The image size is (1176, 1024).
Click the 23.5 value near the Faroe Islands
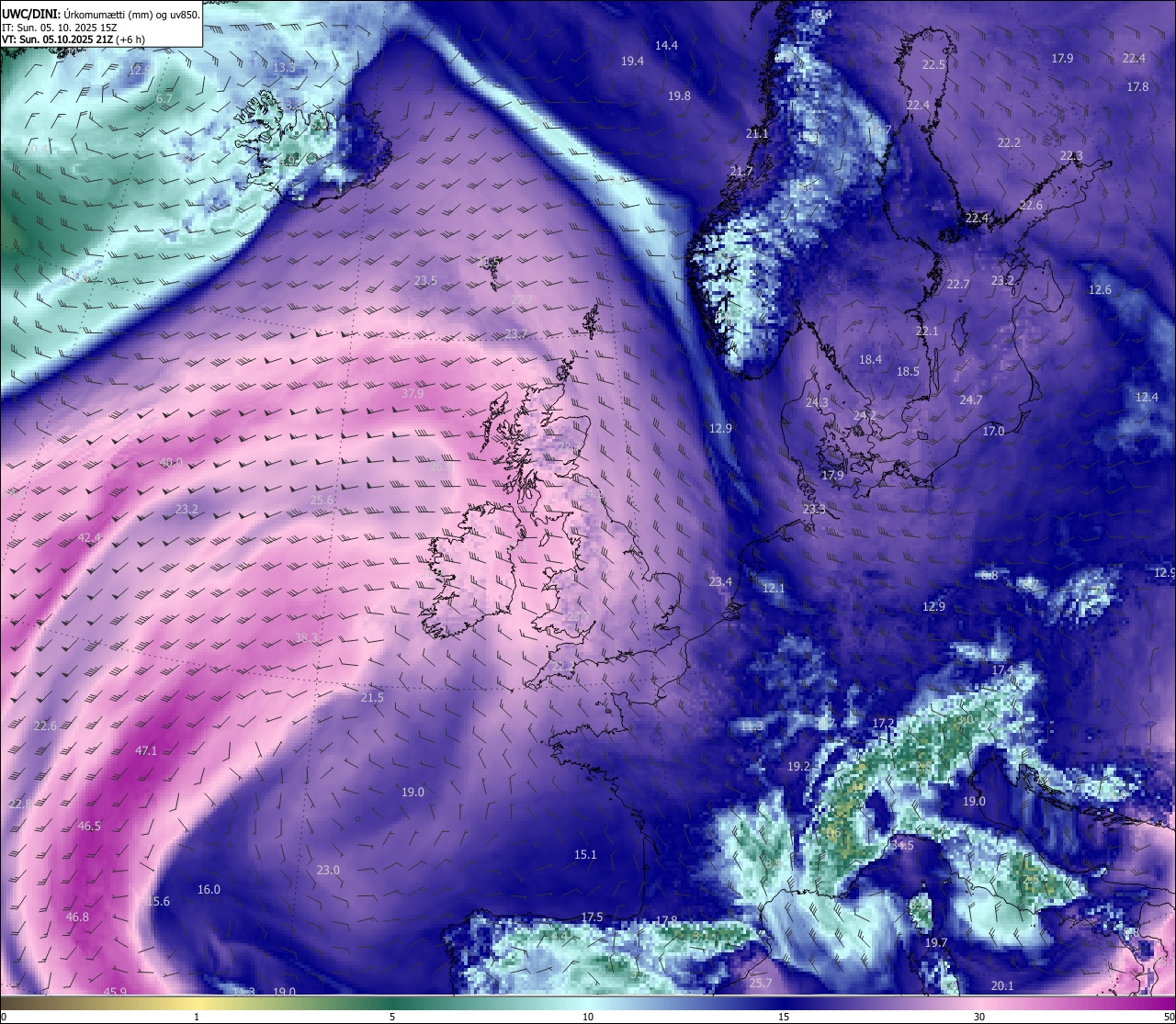(425, 280)
